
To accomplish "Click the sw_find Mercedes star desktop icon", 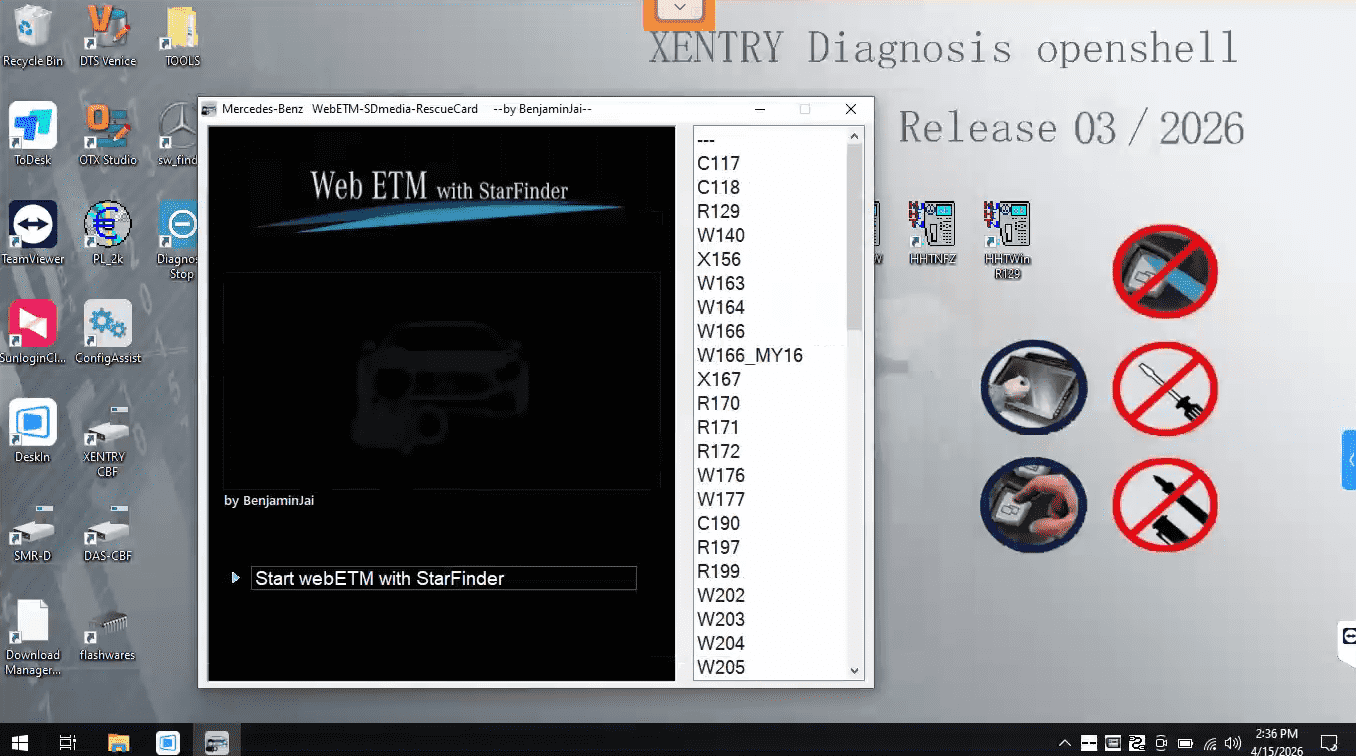I will (x=178, y=134).
